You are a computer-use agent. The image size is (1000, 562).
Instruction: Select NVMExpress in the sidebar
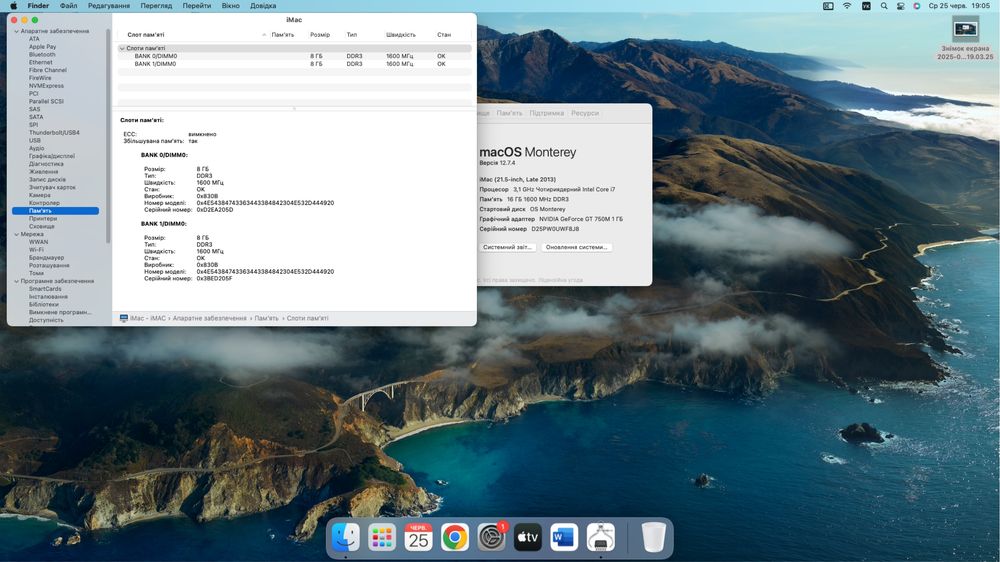click(46, 85)
